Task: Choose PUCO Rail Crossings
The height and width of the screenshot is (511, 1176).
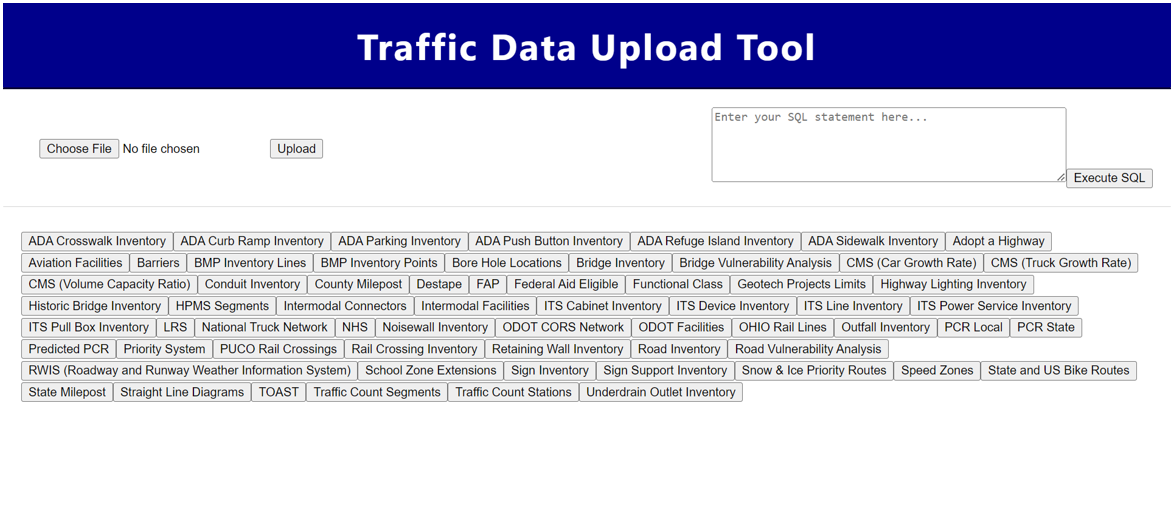Action: pos(278,350)
